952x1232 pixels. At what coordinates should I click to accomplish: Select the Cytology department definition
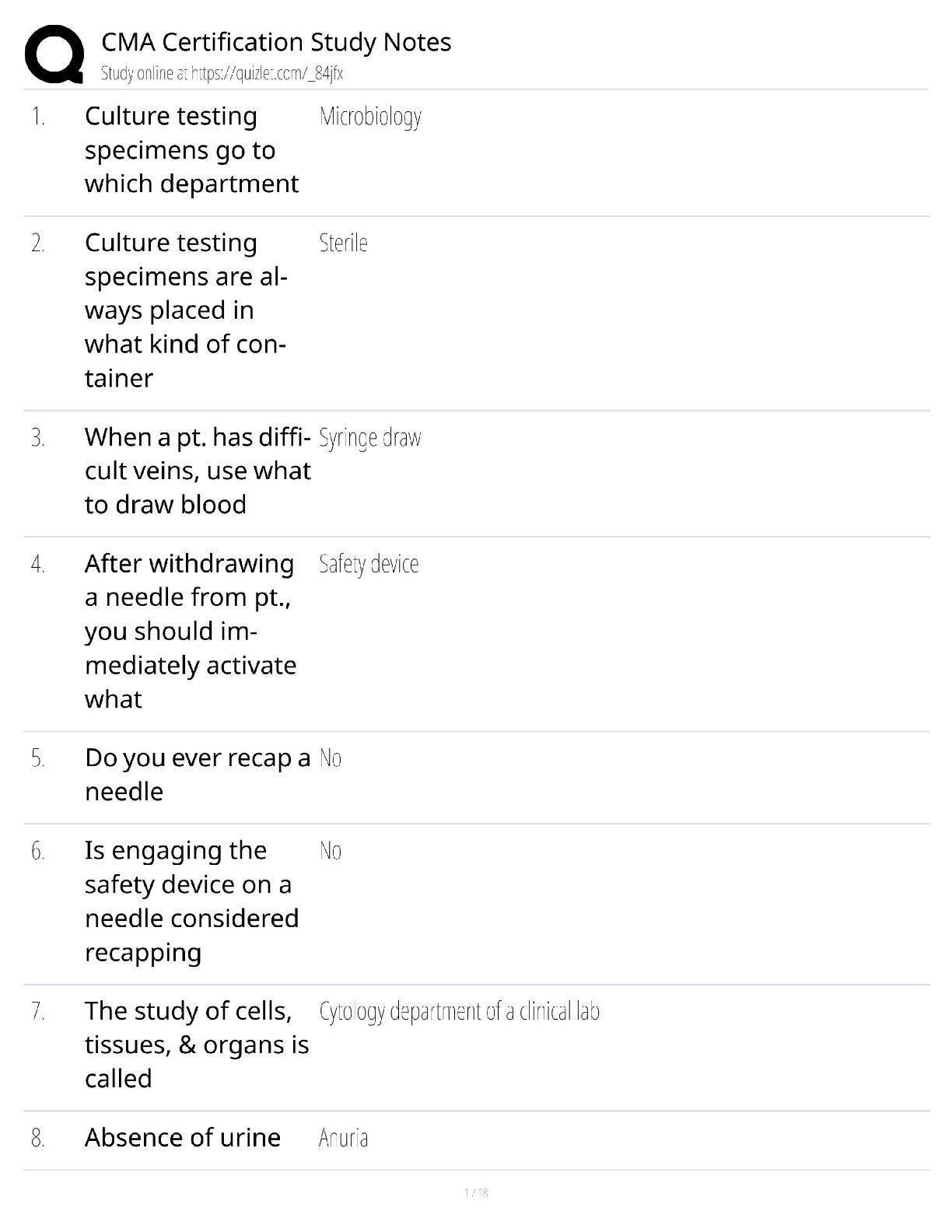tap(459, 1012)
